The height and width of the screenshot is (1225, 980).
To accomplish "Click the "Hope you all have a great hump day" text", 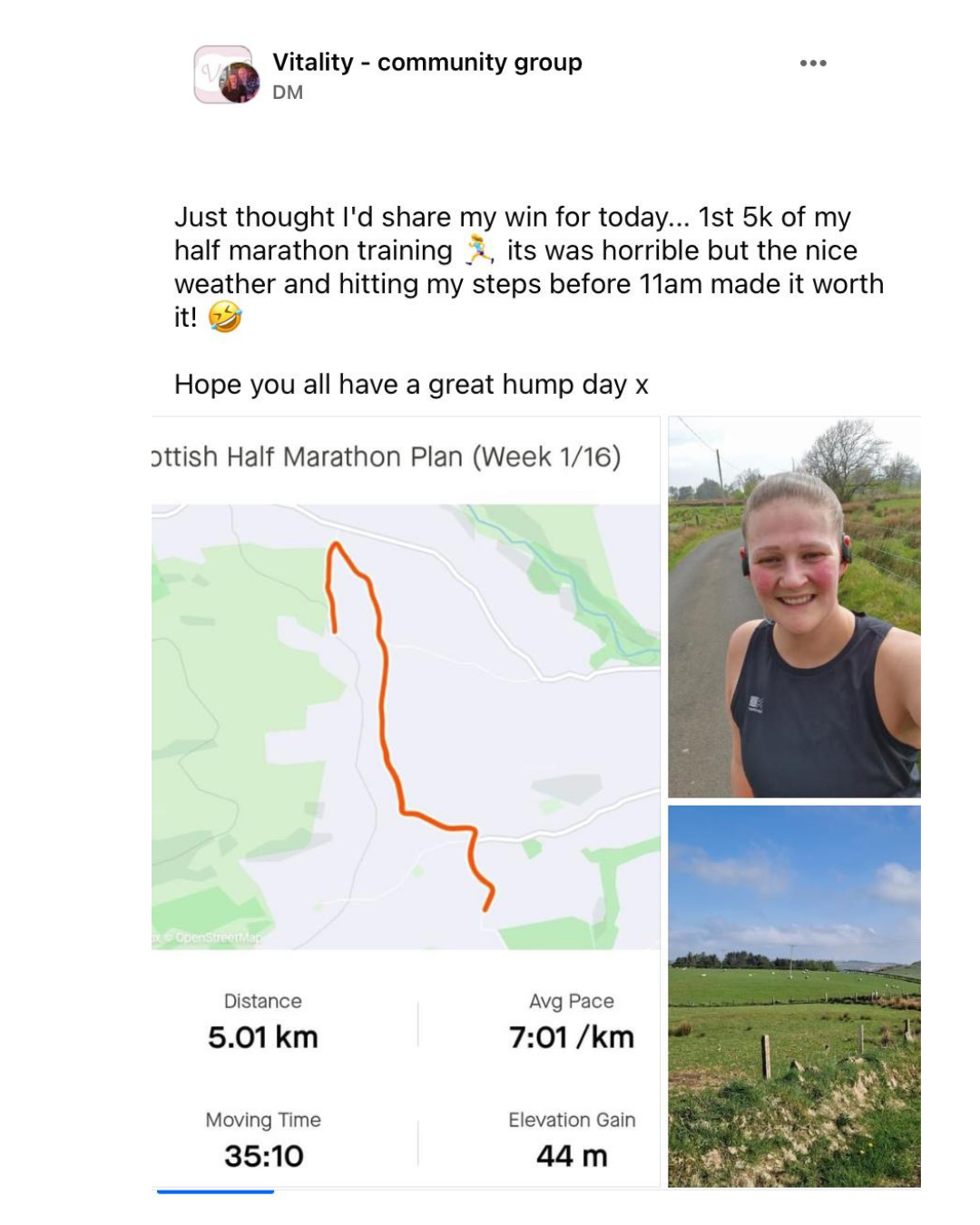I will pos(411,385).
